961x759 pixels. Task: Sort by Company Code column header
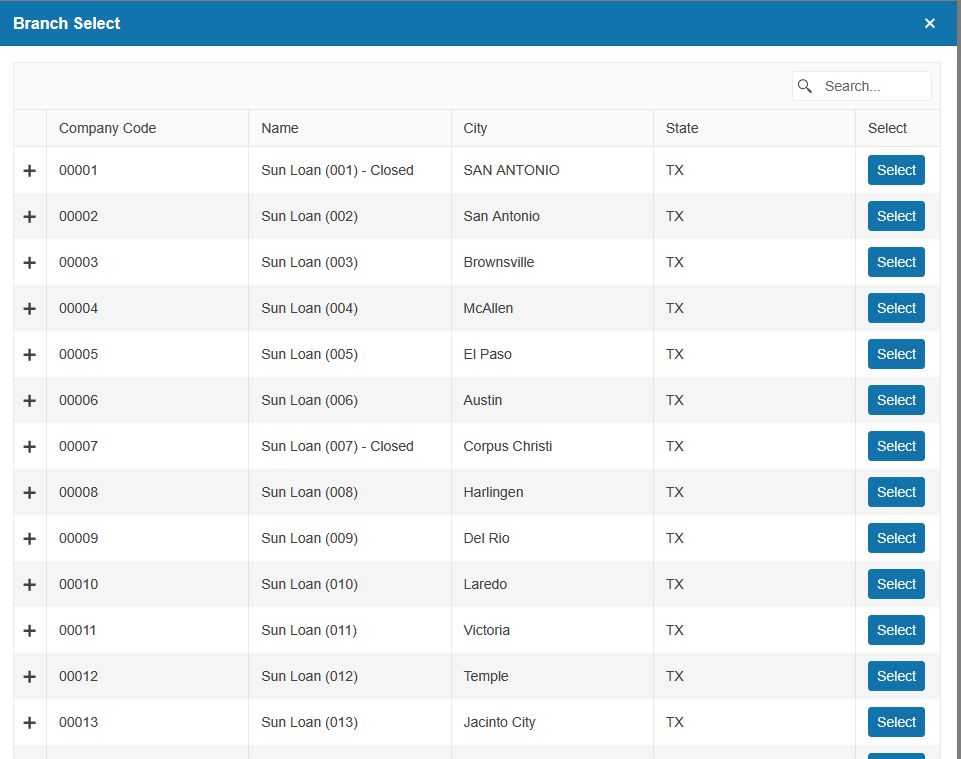tap(148, 128)
